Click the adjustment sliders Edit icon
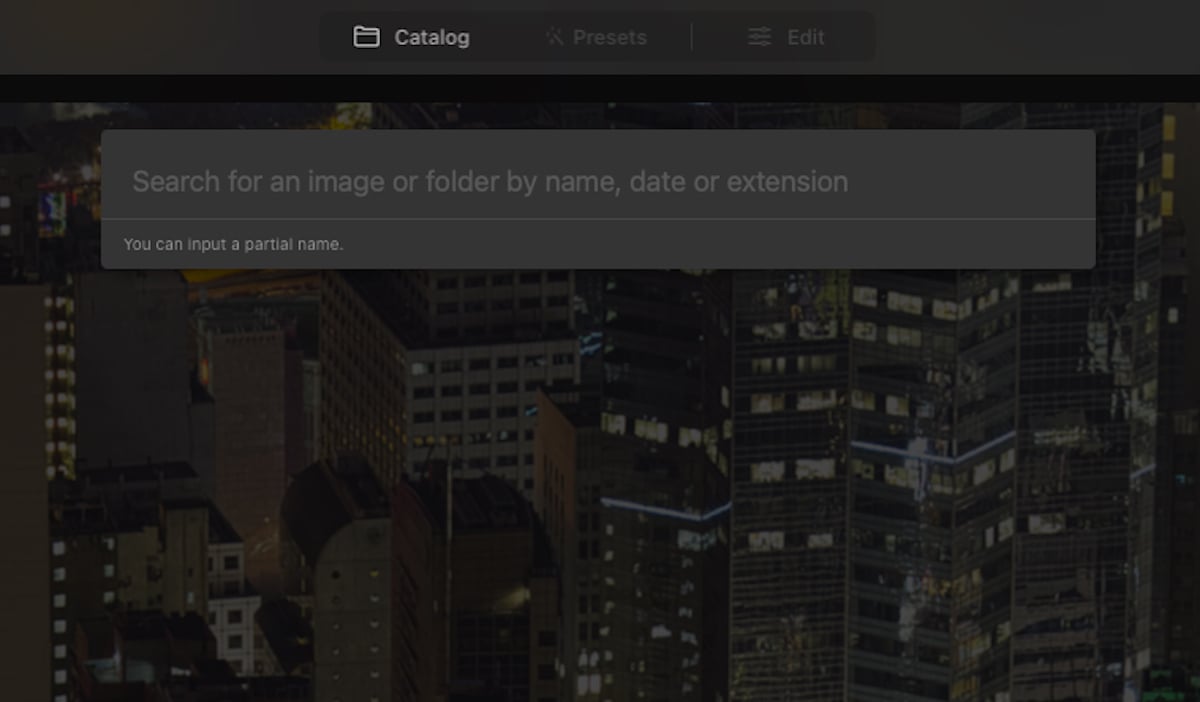Image resolution: width=1200 pixels, height=702 pixels. (x=758, y=36)
